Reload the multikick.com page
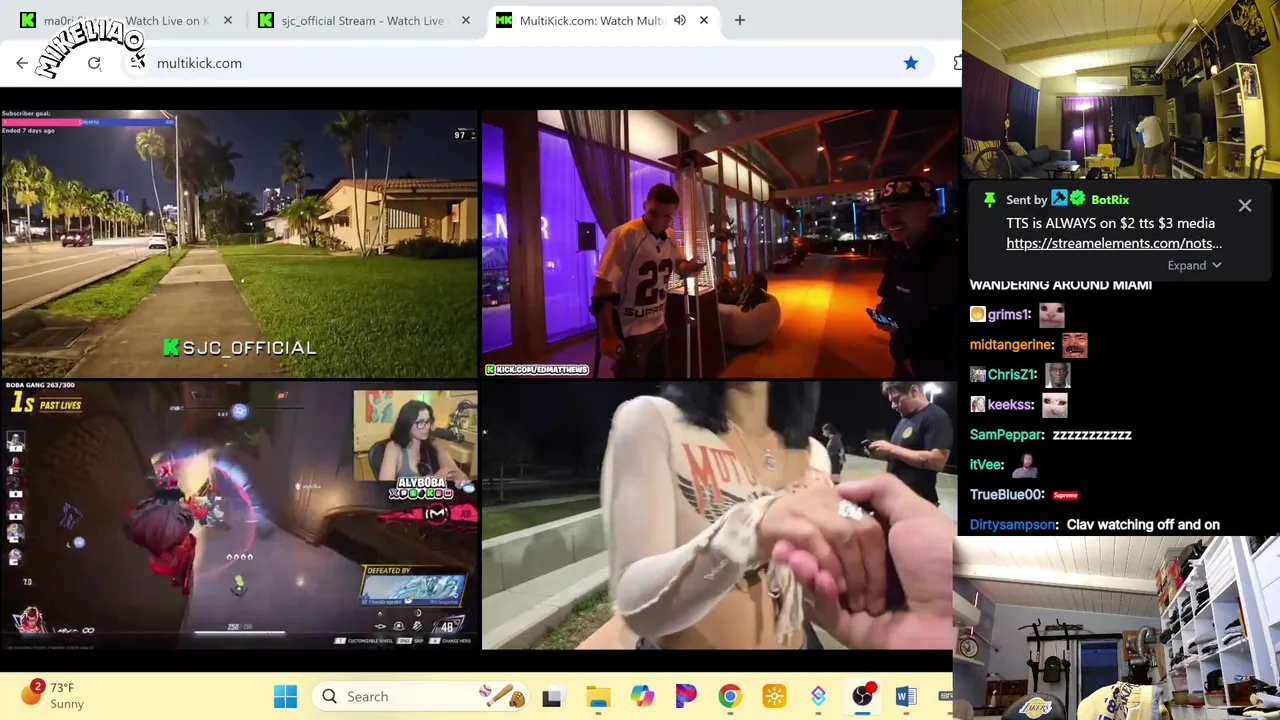Screen dimensions: 1280x720 (94, 63)
